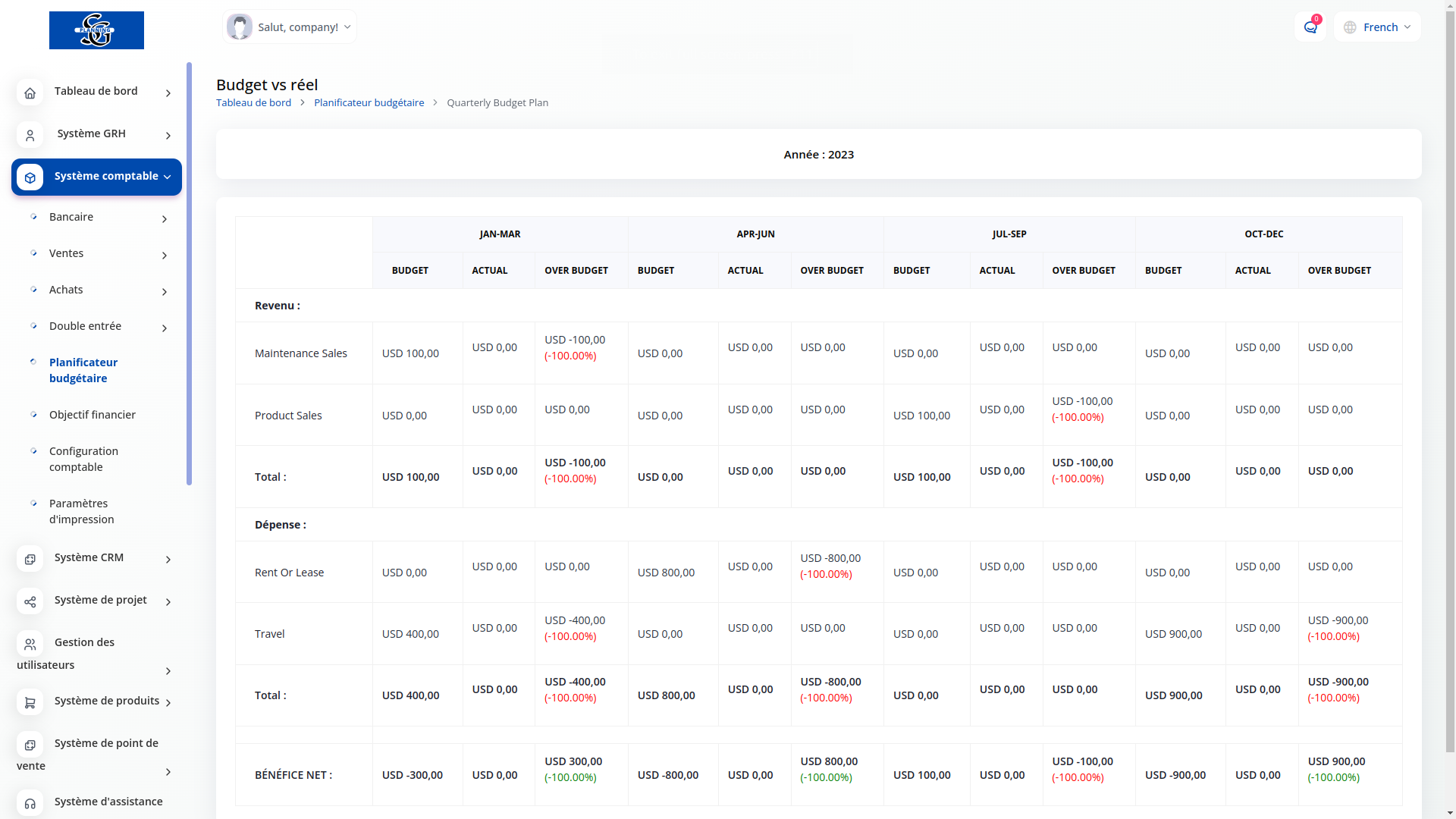Click the Tableau de bord home icon
The height and width of the screenshot is (819, 1456).
(x=30, y=93)
